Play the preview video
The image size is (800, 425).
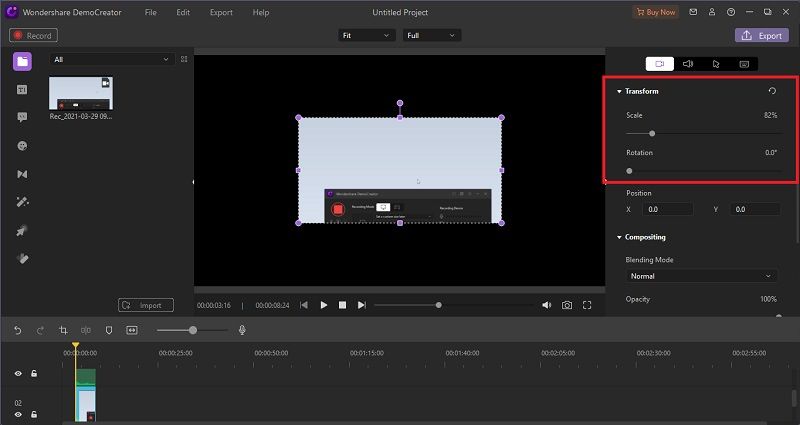(x=323, y=305)
